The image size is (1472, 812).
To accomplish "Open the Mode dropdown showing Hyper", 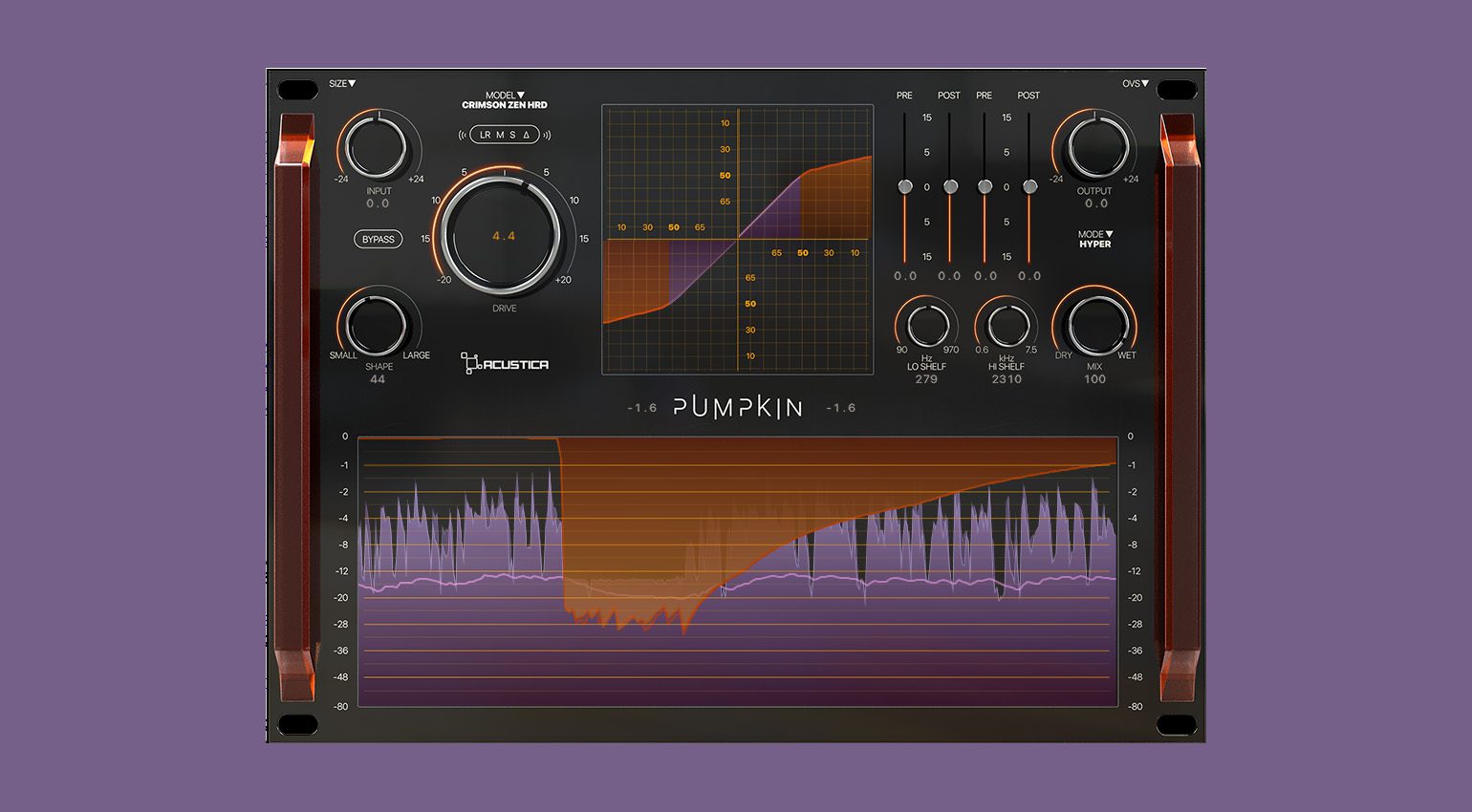I will coord(1095,234).
